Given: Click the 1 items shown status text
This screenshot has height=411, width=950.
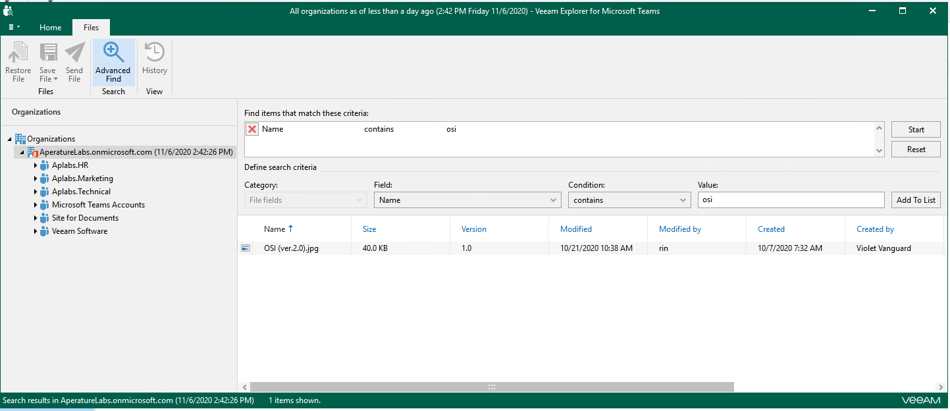Looking at the screenshot, I should tap(294, 401).
